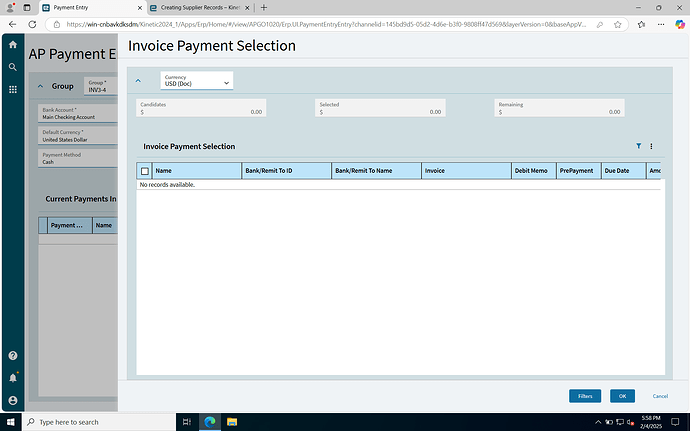This screenshot has height=431, width=690.
Task: View site information lock icon
Action: tap(57, 24)
